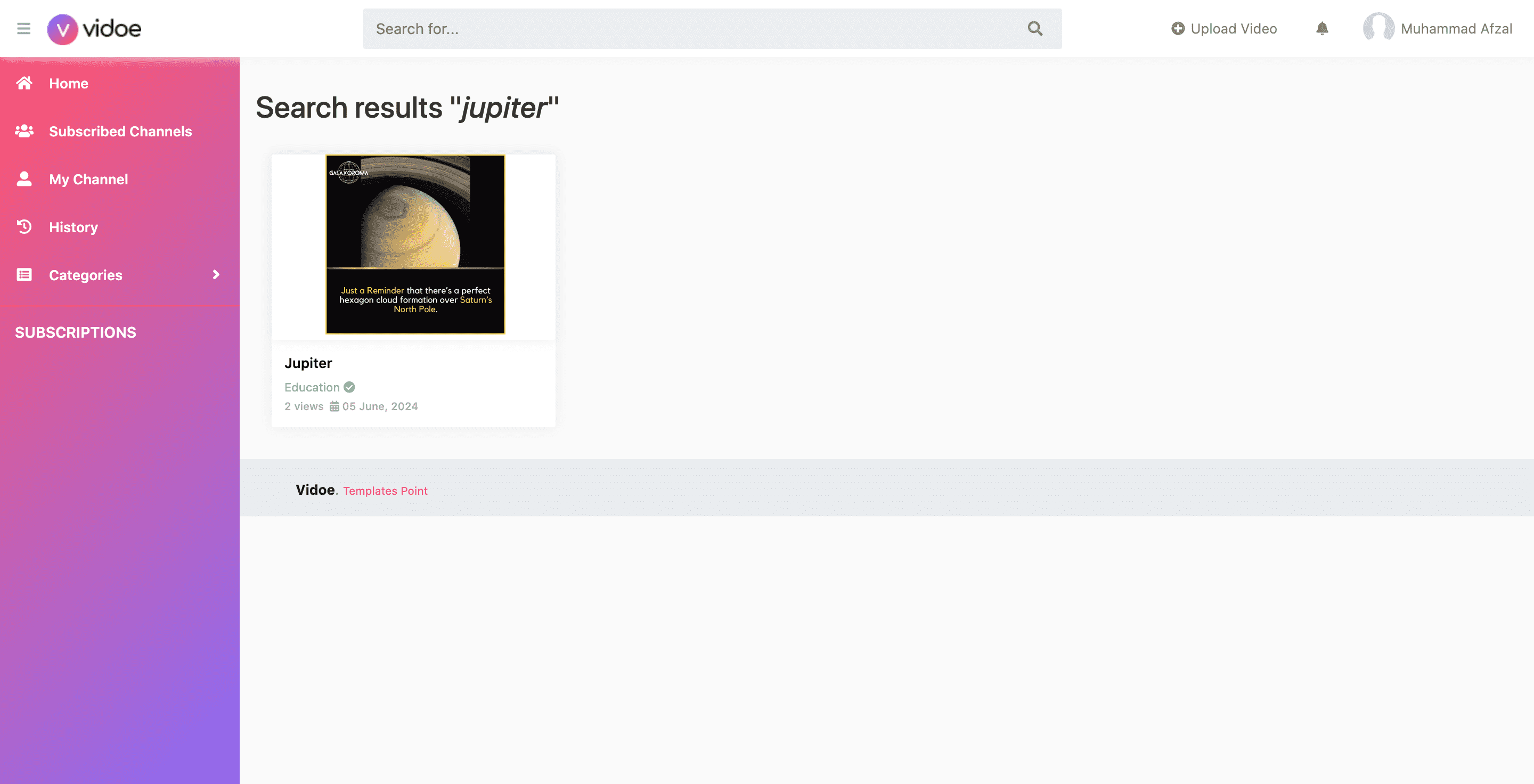The image size is (1534, 784).
Task: Click the History clock icon
Action: [25, 227]
